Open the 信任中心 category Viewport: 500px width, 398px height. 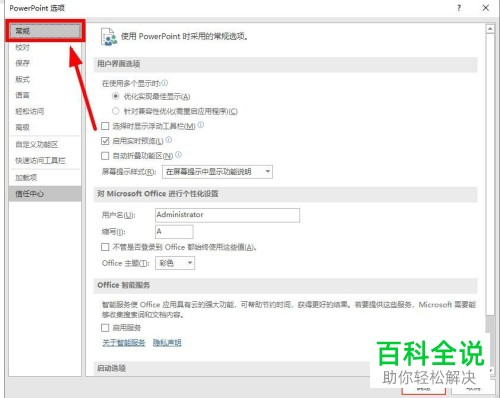coord(45,194)
